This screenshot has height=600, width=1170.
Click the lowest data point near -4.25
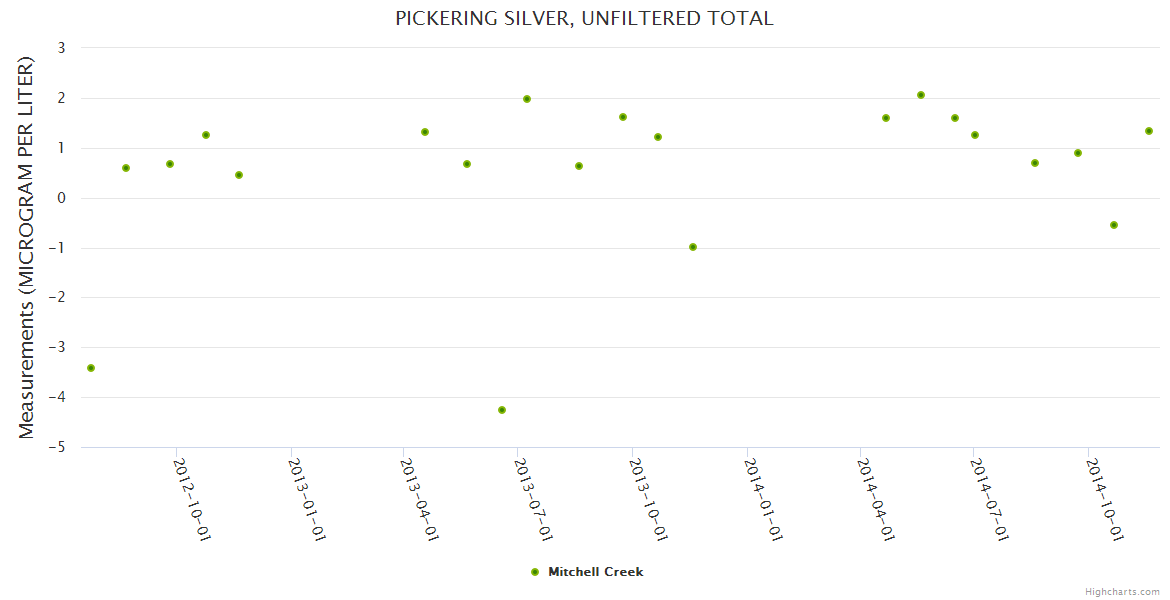502,410
